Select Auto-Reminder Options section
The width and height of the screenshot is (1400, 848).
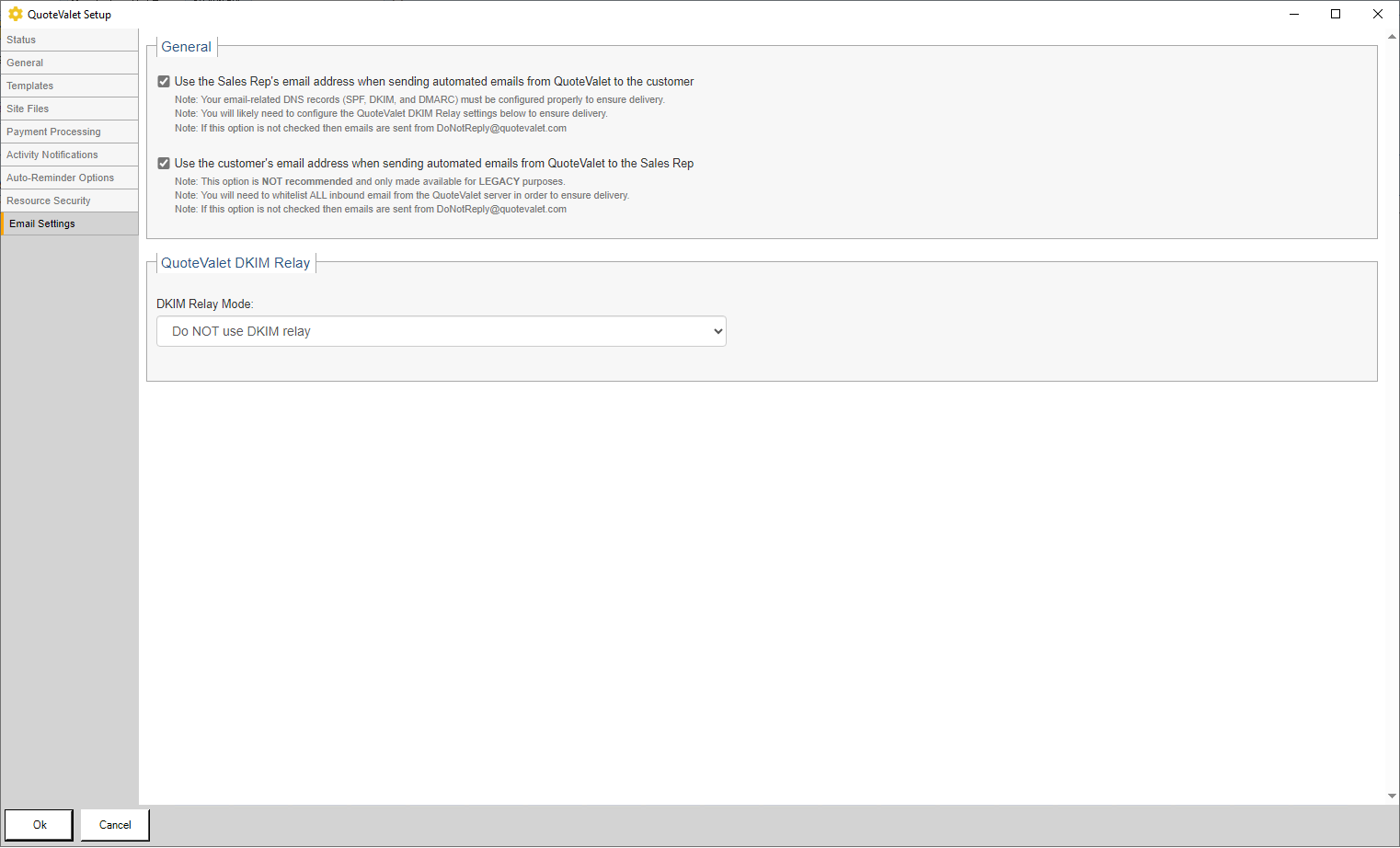[69, 178]
